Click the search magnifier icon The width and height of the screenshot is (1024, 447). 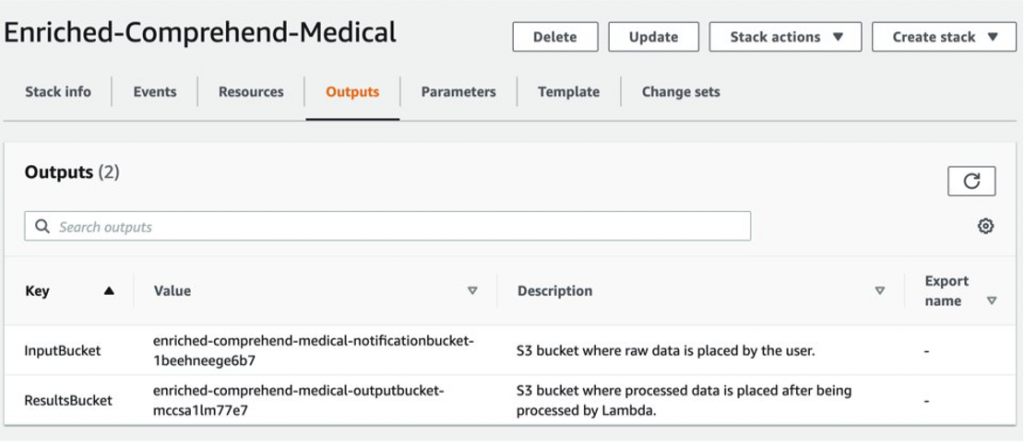coord(42,227)
